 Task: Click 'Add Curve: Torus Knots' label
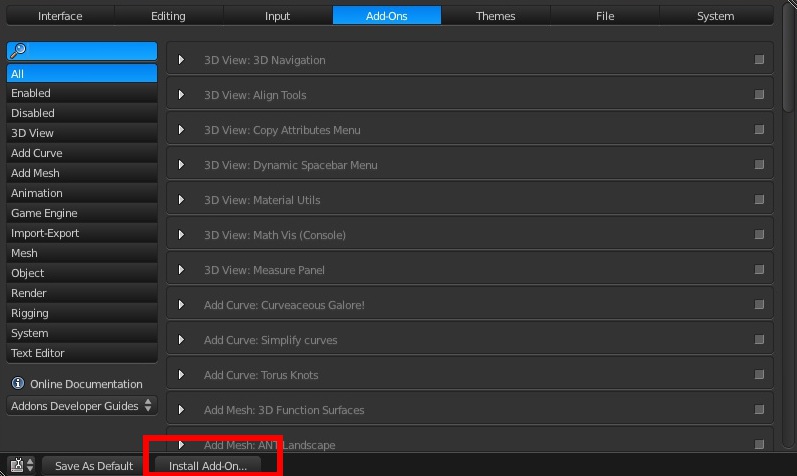261,375
